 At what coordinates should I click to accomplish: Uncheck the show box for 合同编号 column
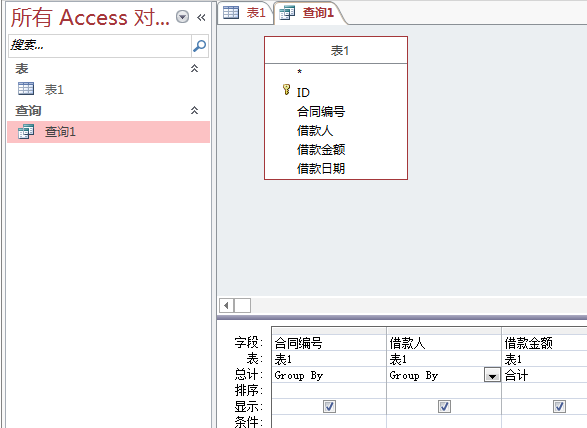click(329, 406)
